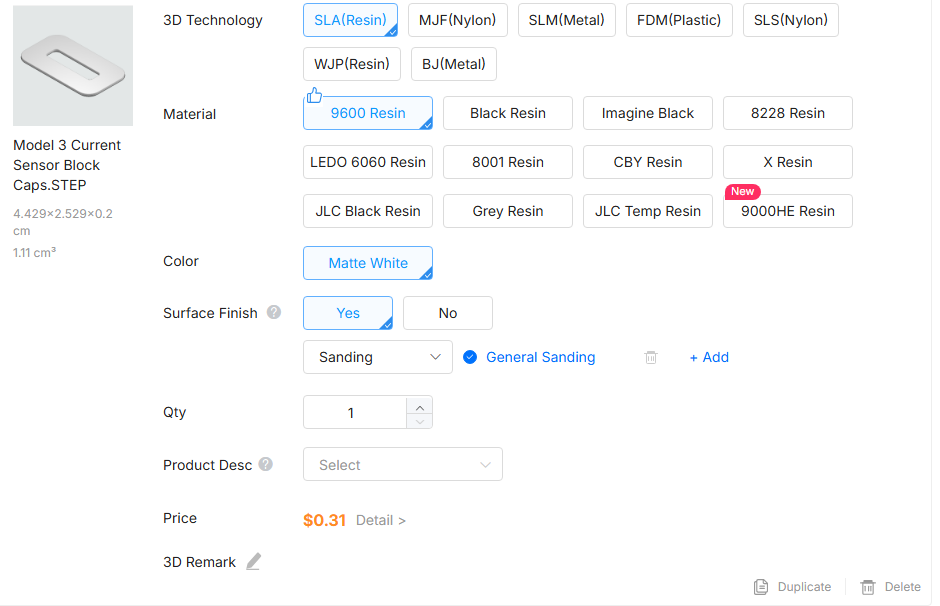Set Surface Finish to No
Screen dimensions: 940x606
(x=447, y=313)
